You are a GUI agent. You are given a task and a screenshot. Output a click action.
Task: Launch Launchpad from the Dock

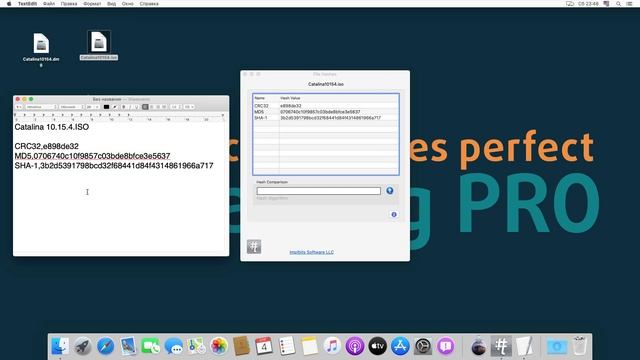point(83,347)
